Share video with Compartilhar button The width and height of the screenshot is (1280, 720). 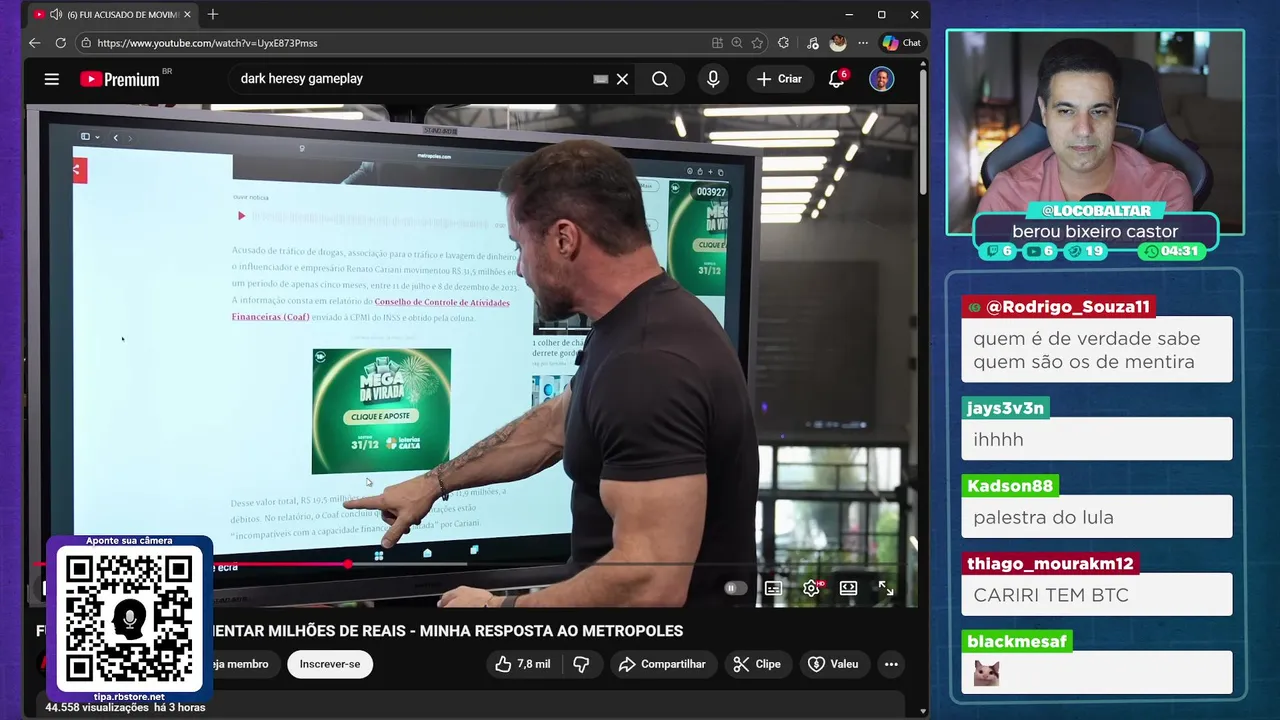662,664
